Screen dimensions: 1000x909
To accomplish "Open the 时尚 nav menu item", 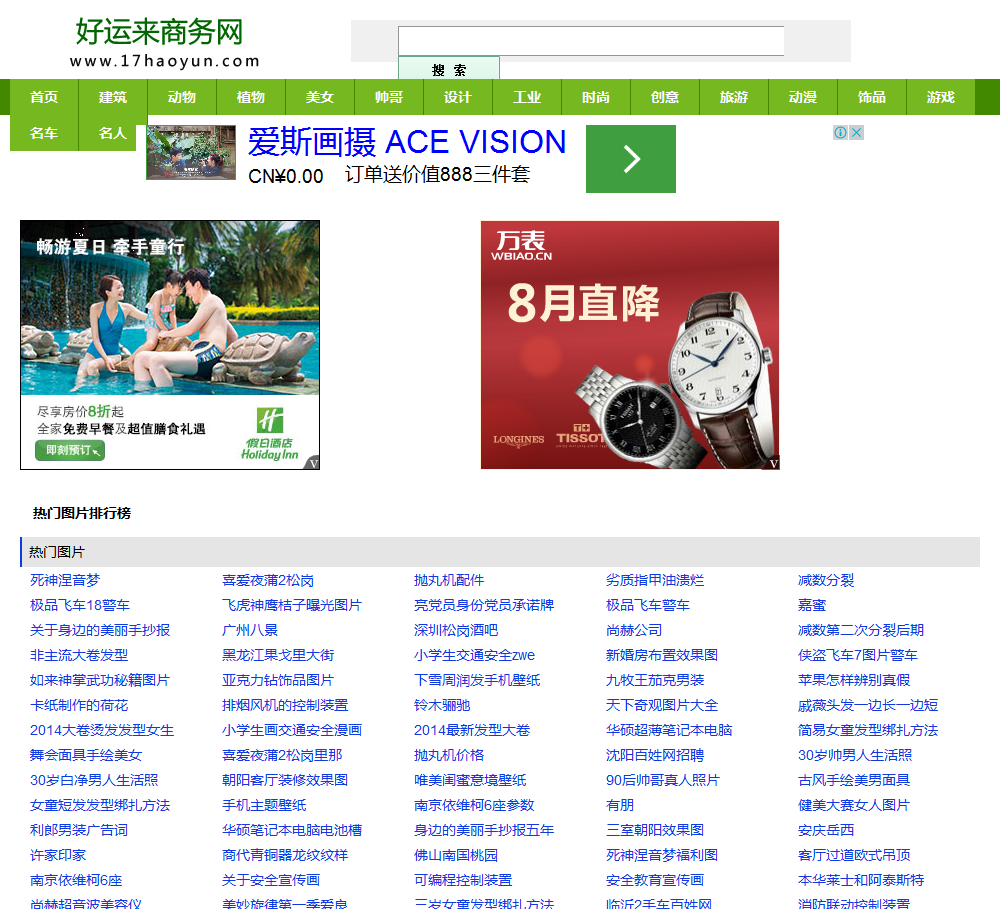I will click(x=596, y=97).
